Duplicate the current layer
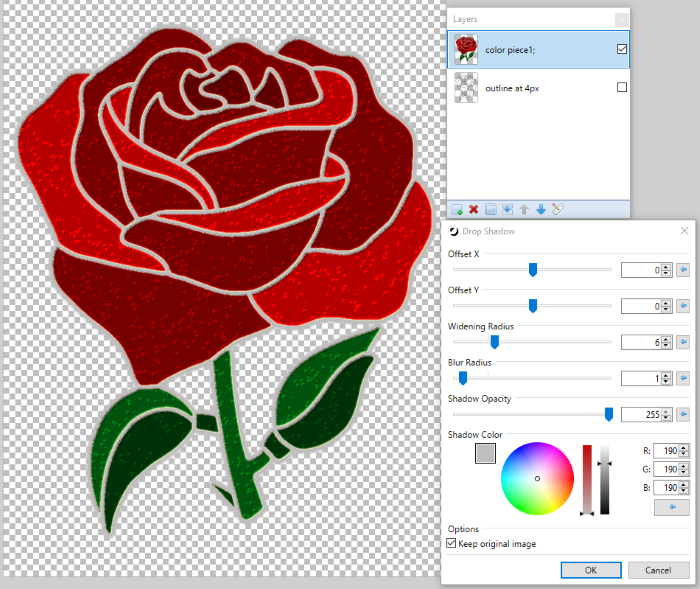The height and width of the screenshot is (589, 700). [x=491, y=209]
